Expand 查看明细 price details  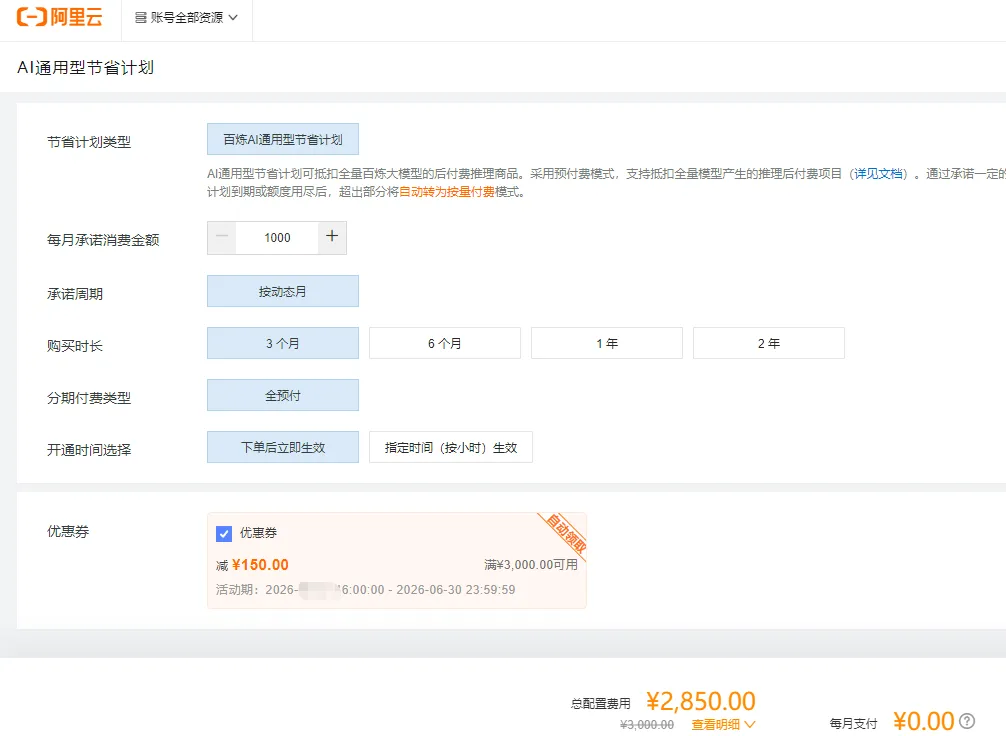point(723,724)
